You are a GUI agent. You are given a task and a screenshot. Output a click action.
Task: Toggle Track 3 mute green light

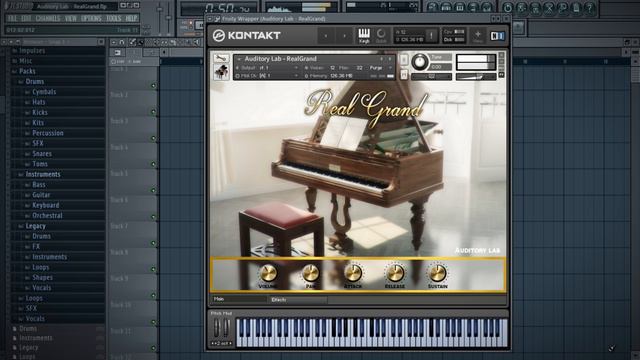click(x=153, y=138)
